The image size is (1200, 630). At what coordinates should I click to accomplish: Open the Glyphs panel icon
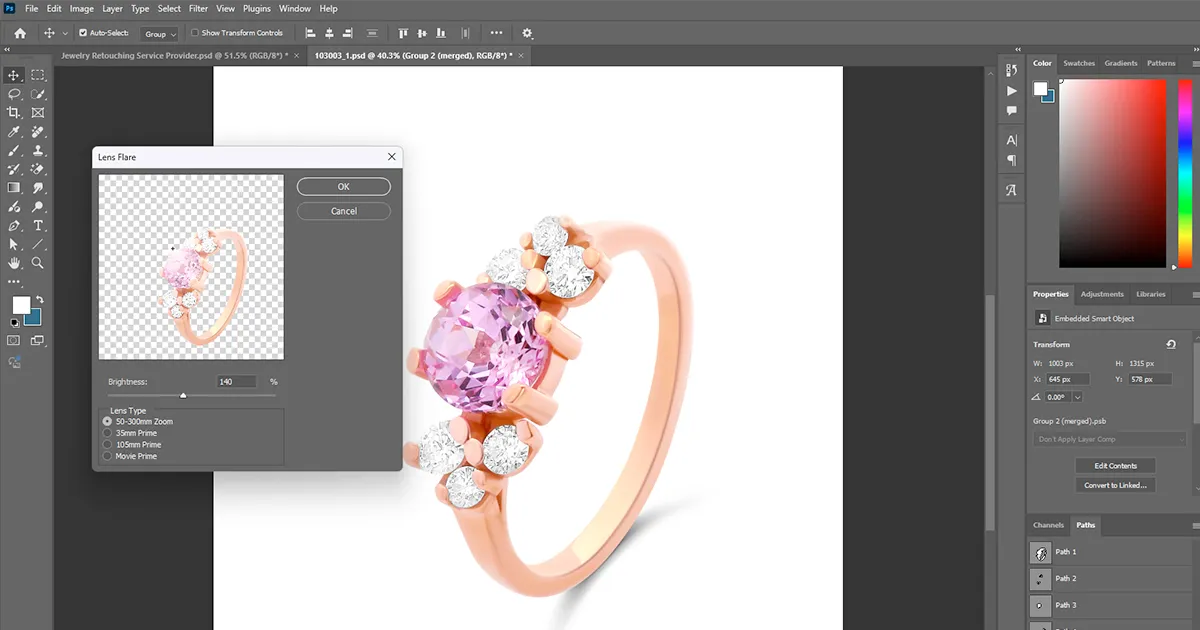coord(1012,190)
